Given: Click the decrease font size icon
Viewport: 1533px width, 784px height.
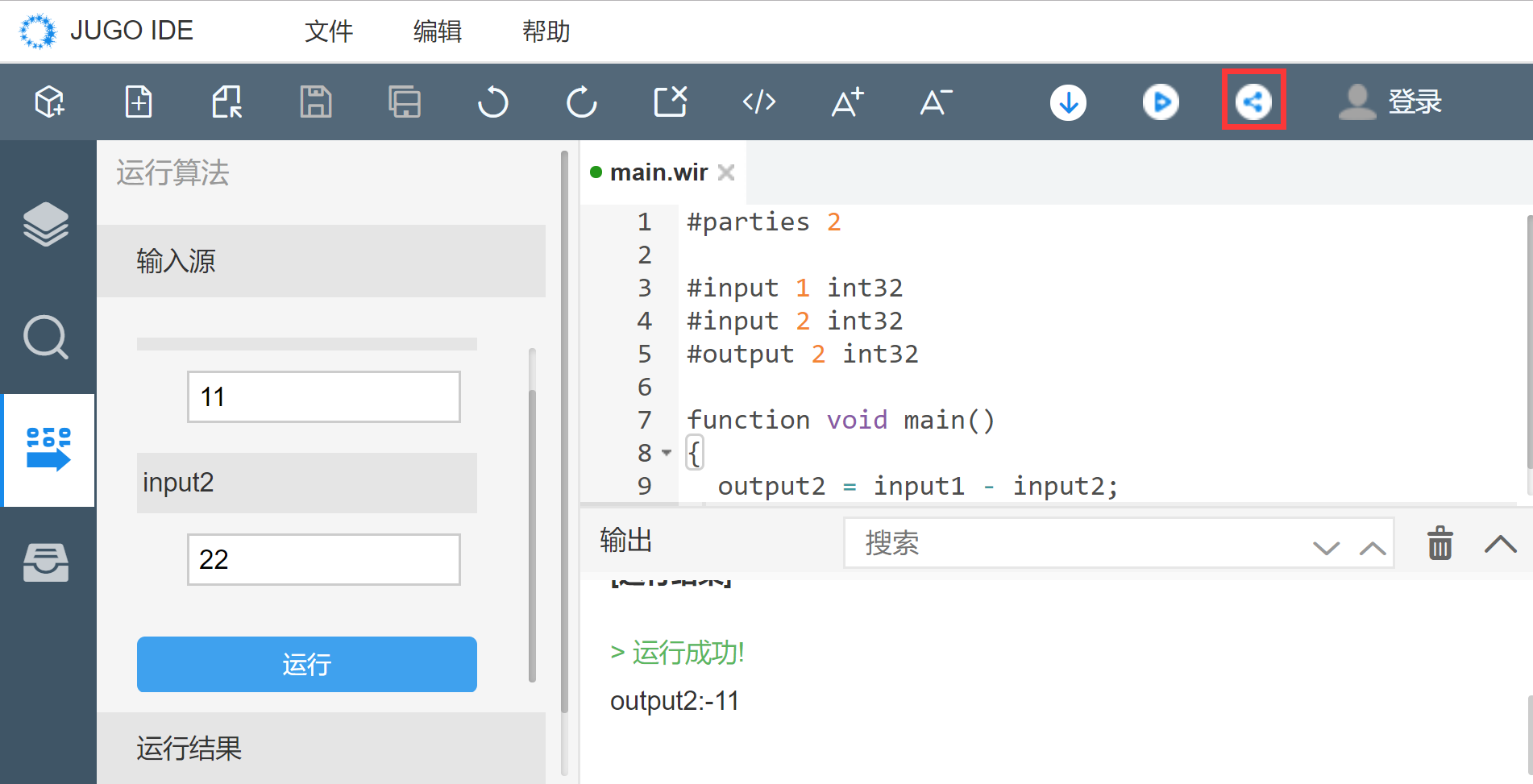Looking at the screenshot, I should click(x=936, y=102).
